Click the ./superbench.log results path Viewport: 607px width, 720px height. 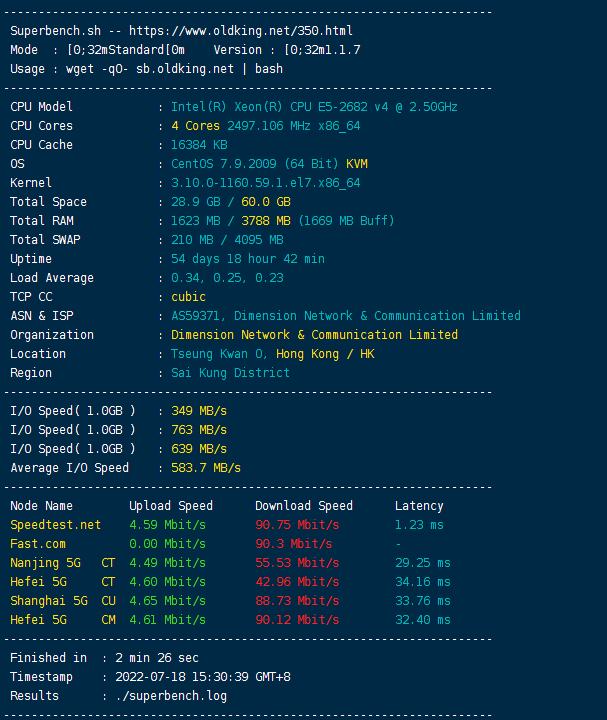click(x=172, y=696)
